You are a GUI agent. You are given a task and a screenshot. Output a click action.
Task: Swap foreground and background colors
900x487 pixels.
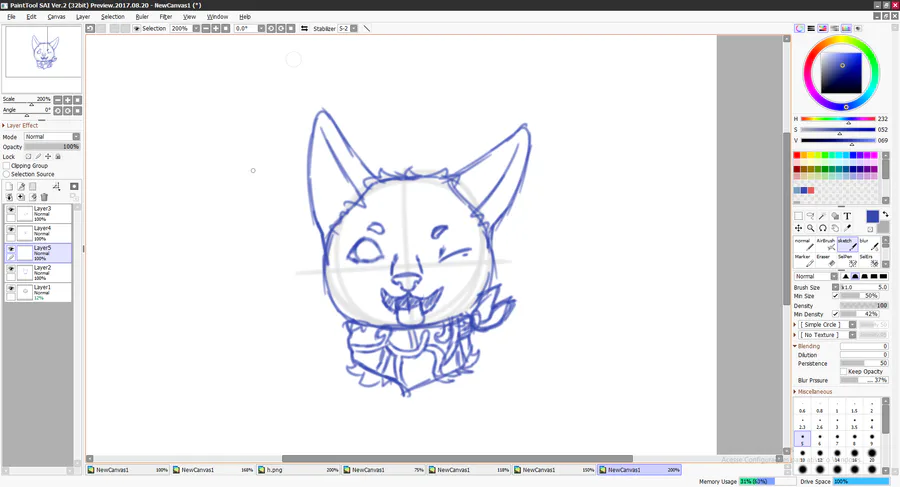[x=886, y=214]
